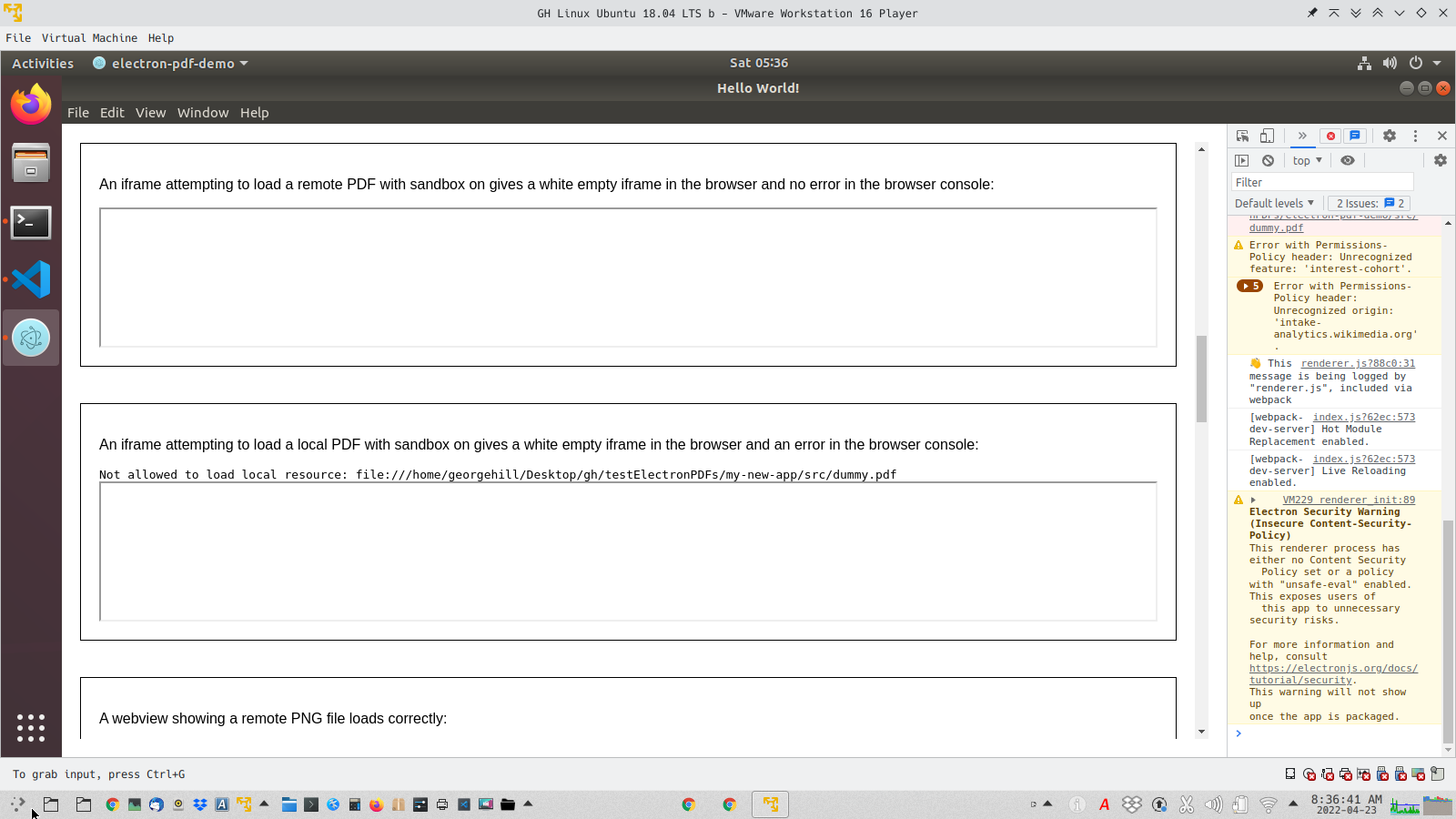This screenshot has width=1456, height=819.
Task: Launch Firefox from the Ubuntu dock
Action: (x=30, y=103)
